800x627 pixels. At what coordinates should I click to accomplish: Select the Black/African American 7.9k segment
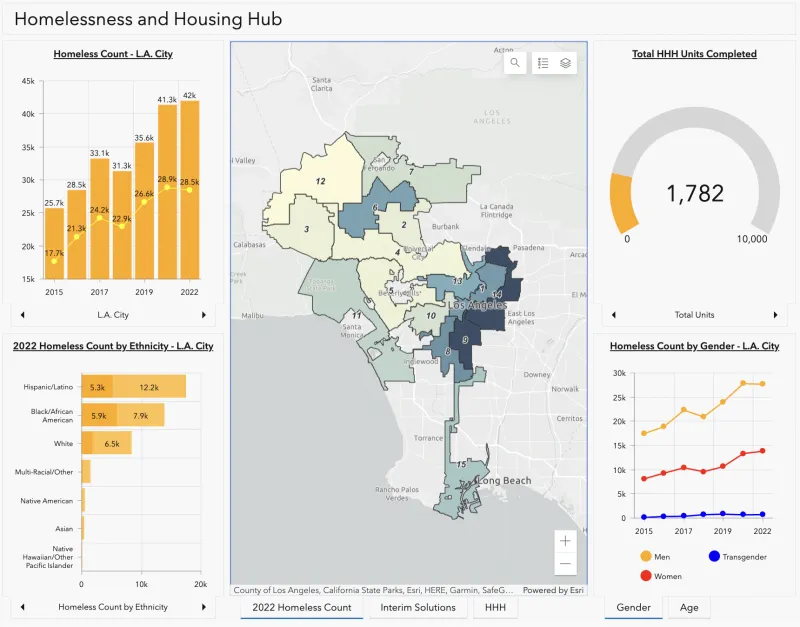coord(140,415)
